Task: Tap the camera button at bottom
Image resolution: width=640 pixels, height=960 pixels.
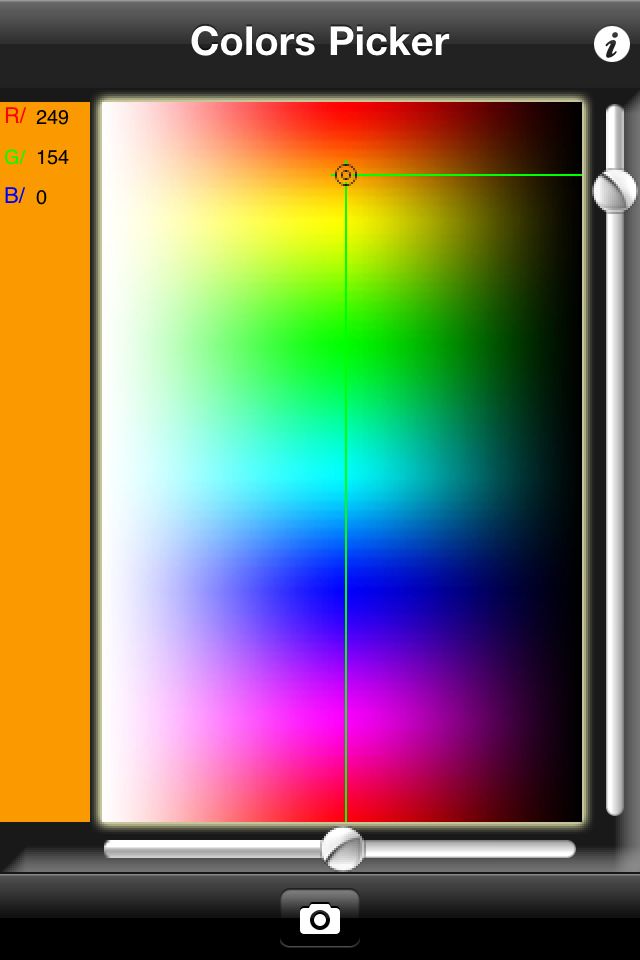Action: click(320, 918)
